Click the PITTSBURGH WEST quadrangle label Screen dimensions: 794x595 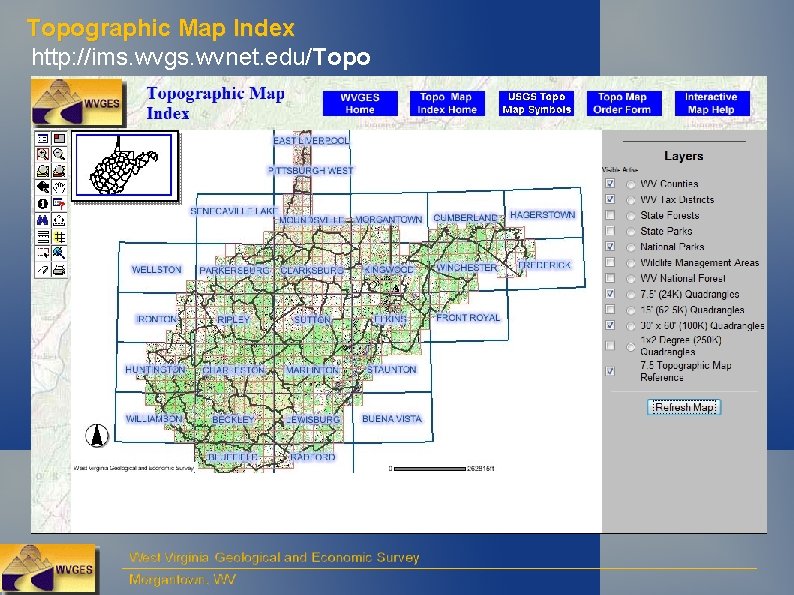(310, 171)
